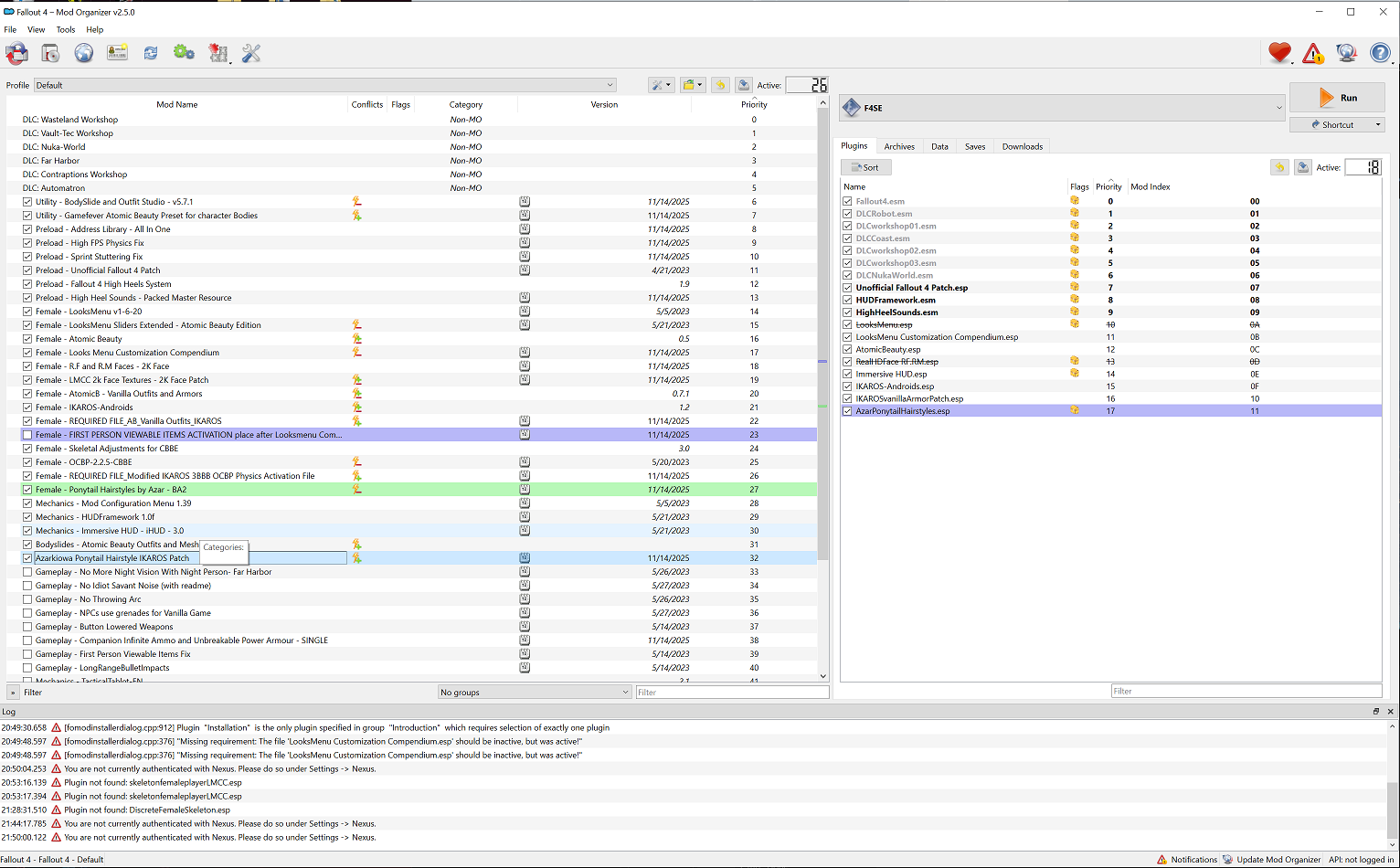Open the folder dropdown above mod list

tap(694, 85)
